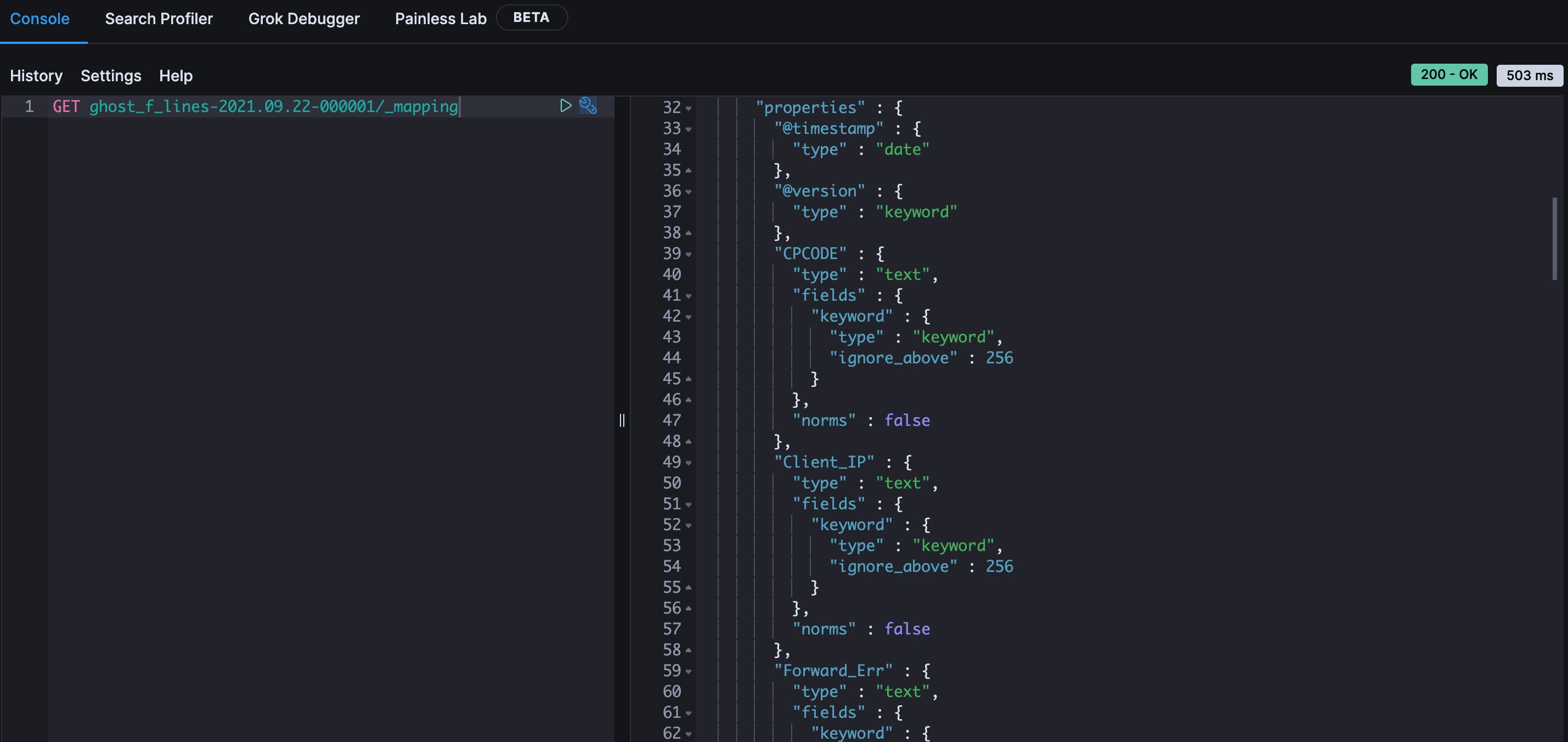1568x742 pixels.
Task: Collapse Forward_Err fold arrow at line 59
Action: [x=689, y=671]
